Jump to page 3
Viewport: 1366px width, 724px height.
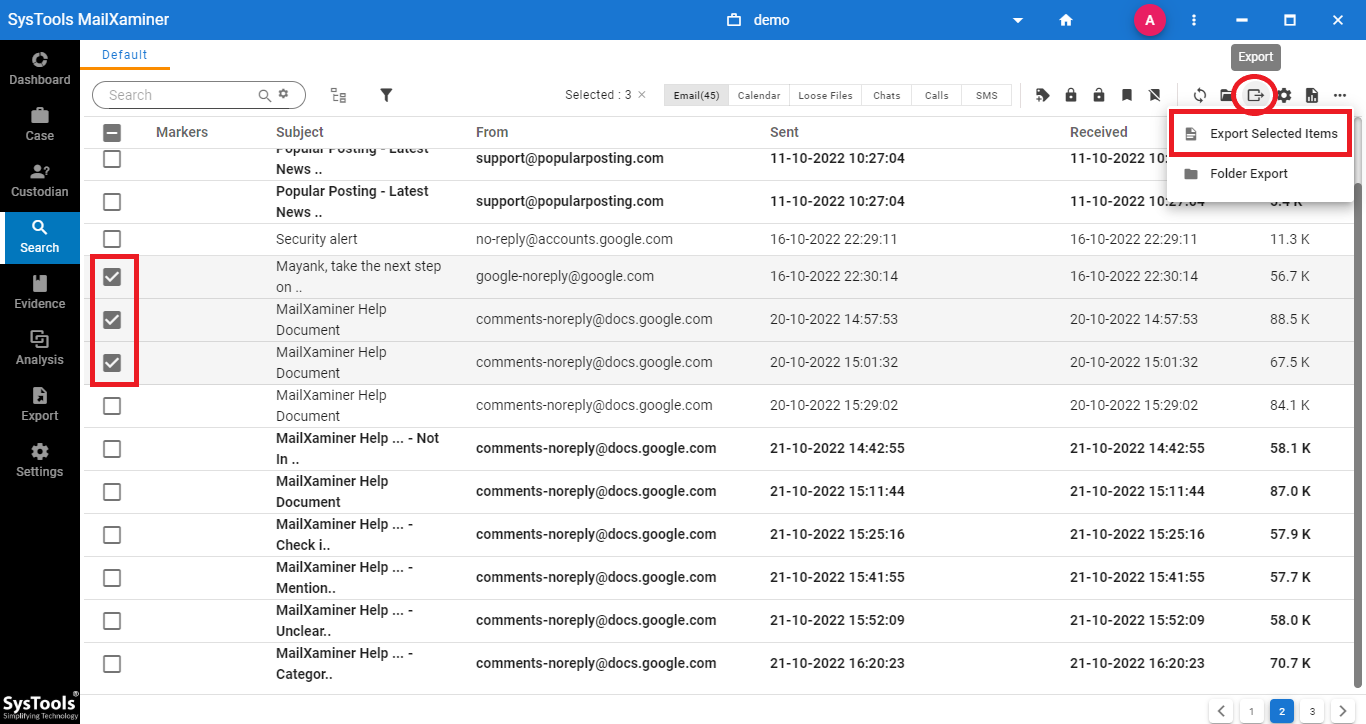tap(1312, 711)
